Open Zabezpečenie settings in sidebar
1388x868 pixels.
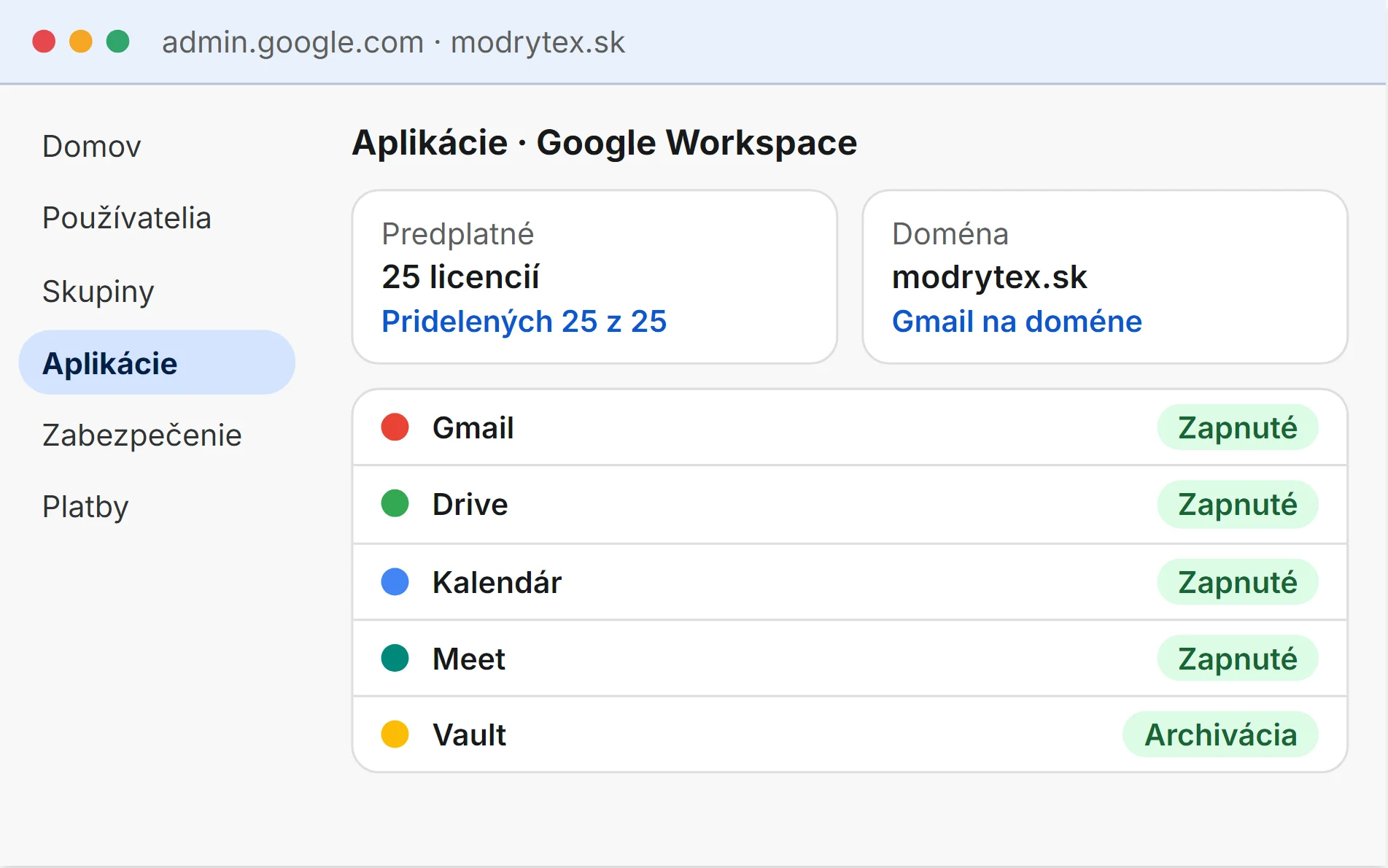pyautogui.click(x=141, y=435)
